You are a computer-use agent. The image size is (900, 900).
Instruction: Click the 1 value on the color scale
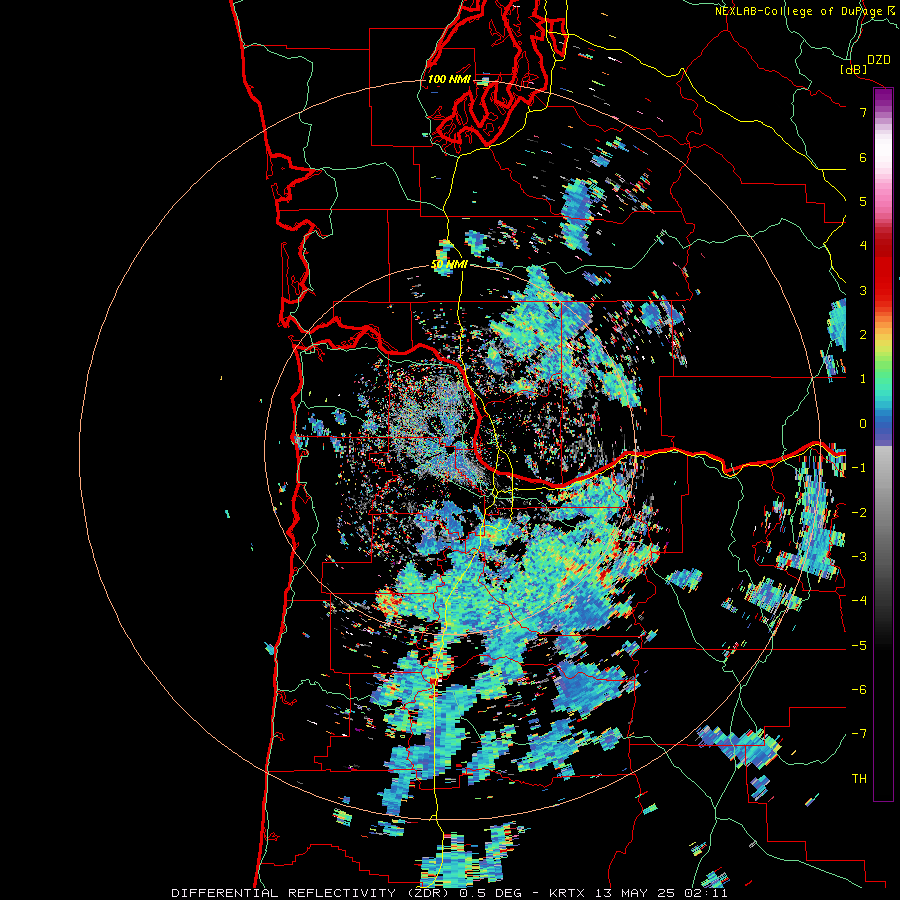[x=863, y=379]
